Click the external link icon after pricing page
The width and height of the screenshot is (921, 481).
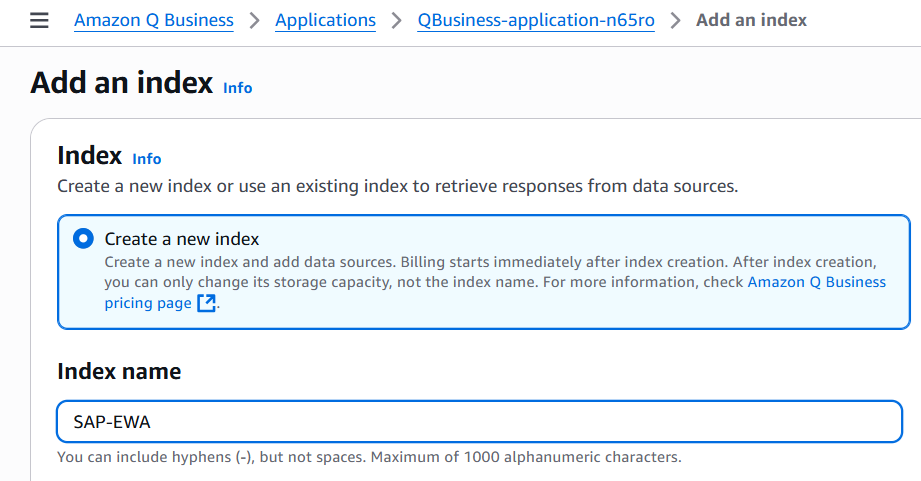click(206, 303)
